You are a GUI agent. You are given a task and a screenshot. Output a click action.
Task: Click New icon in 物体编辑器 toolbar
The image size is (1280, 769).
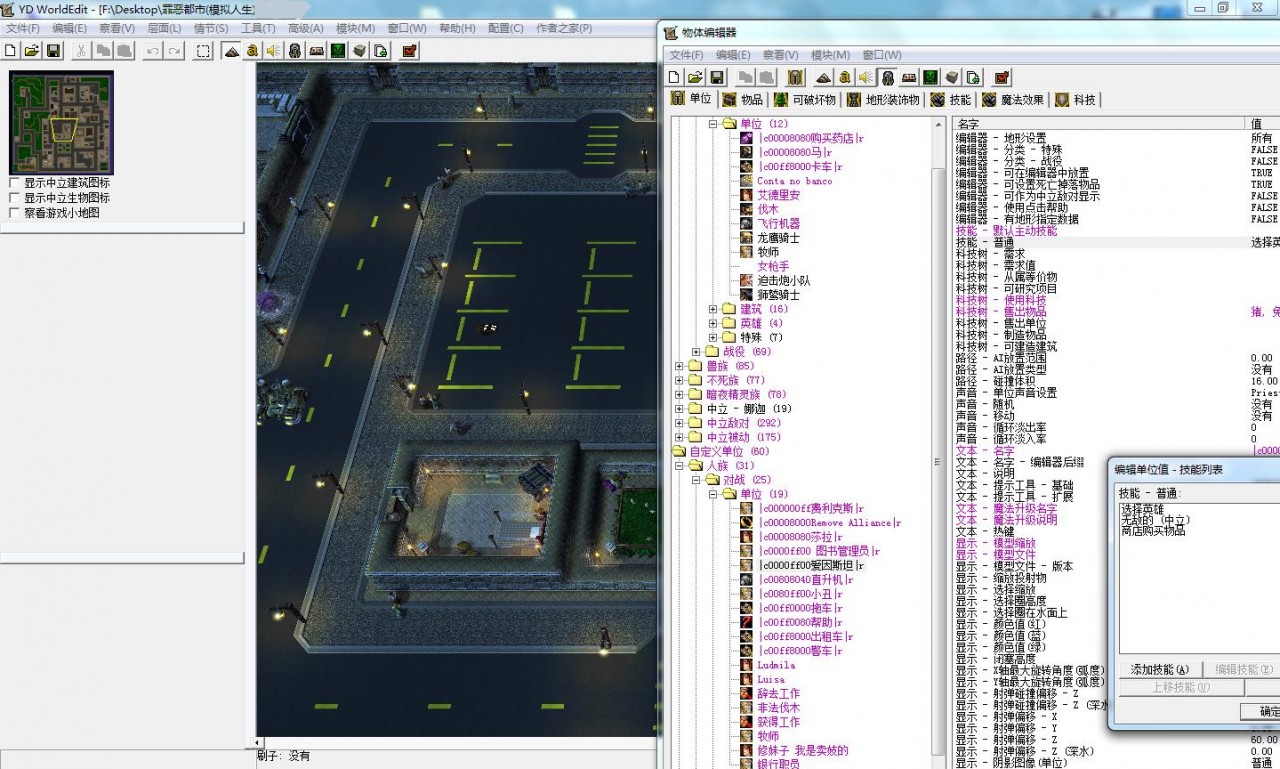pyautogui.click(x=674, y=76)
